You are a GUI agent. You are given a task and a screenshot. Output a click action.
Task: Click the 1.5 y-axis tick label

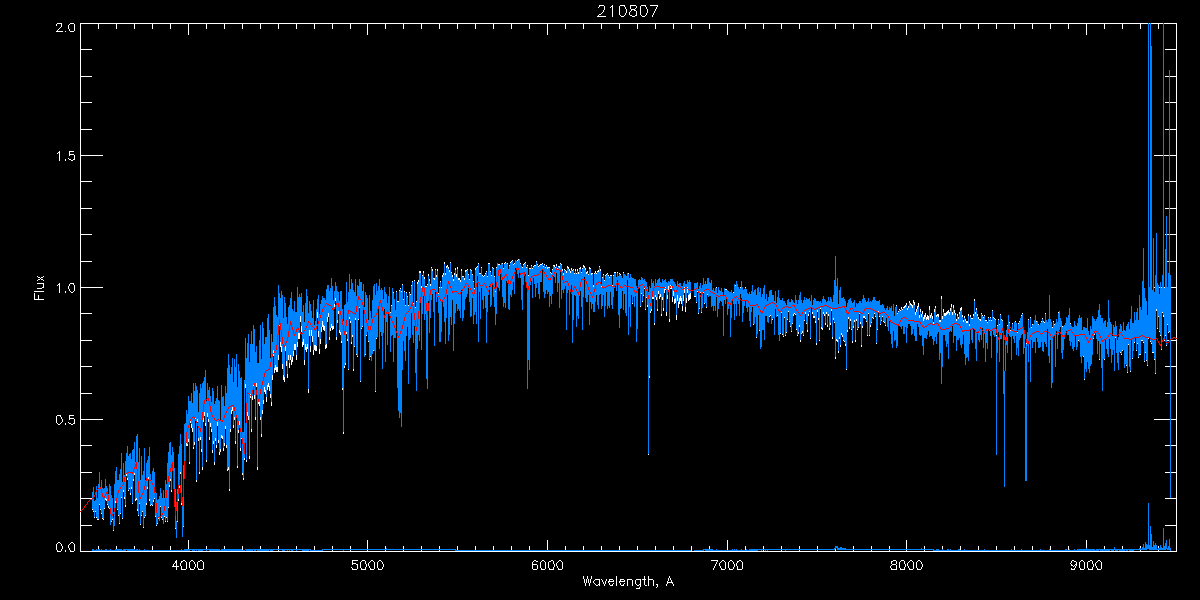click(x=65, y=157)
